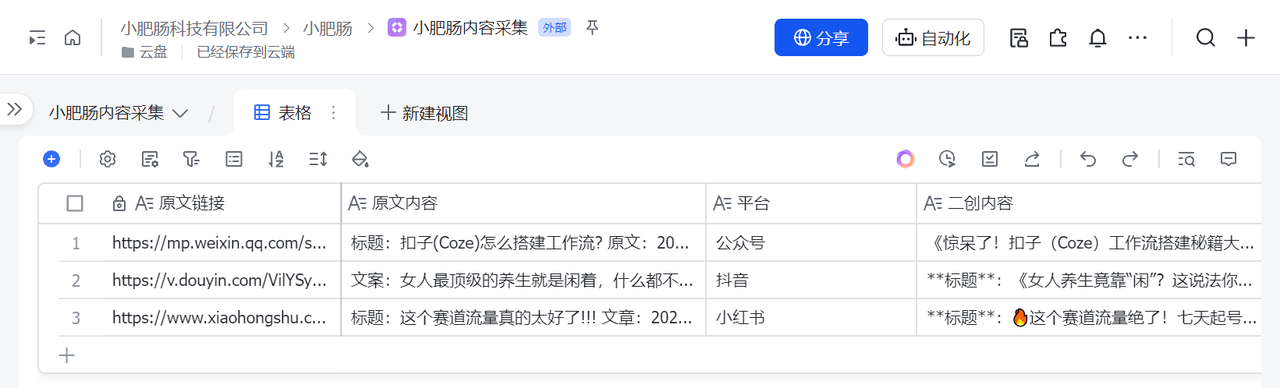Open the template search icon beside 自动化
Viewport: 1280px width, 388px height.
pos(1019,38)
